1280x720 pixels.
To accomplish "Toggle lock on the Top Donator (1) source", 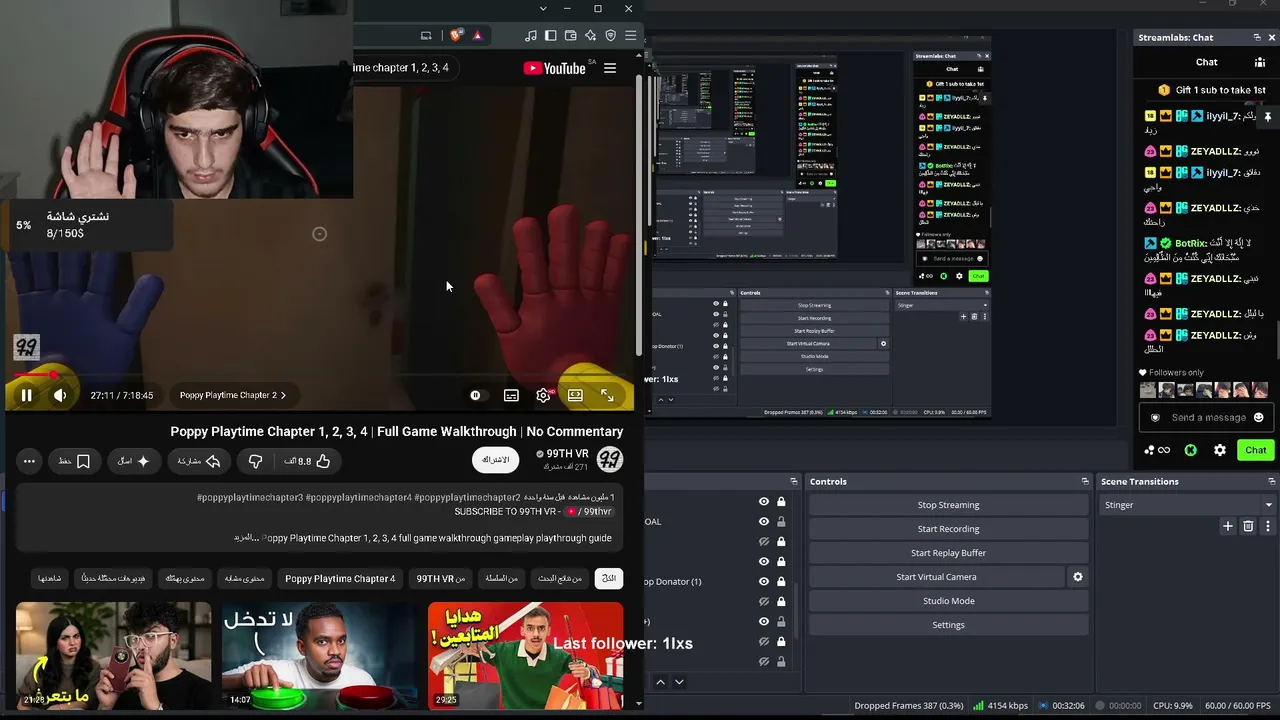I will tap(781, 582).
